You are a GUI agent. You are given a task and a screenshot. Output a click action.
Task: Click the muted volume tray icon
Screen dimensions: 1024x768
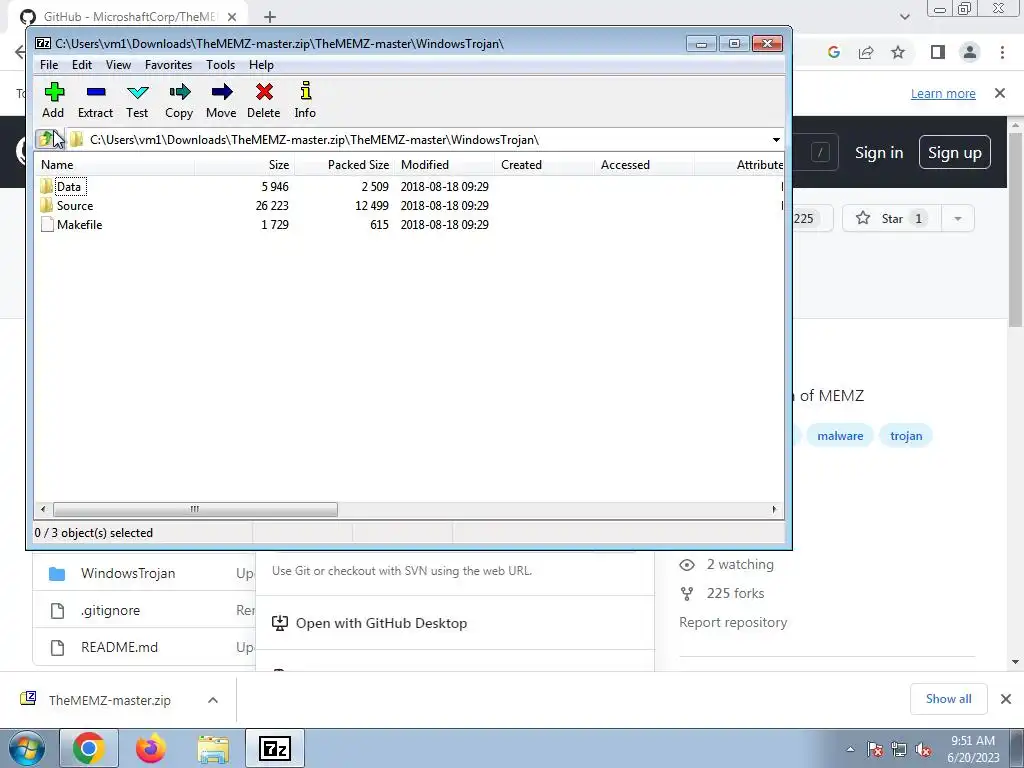(x=923, y=750)
